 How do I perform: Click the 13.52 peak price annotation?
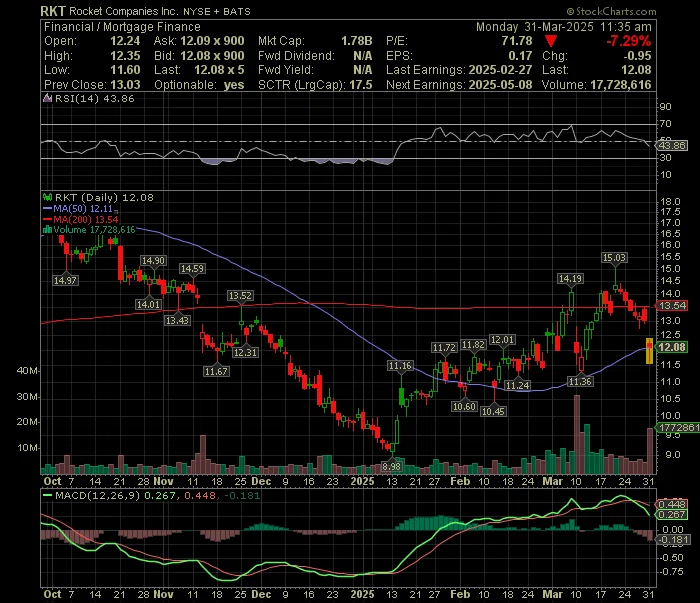240,295
